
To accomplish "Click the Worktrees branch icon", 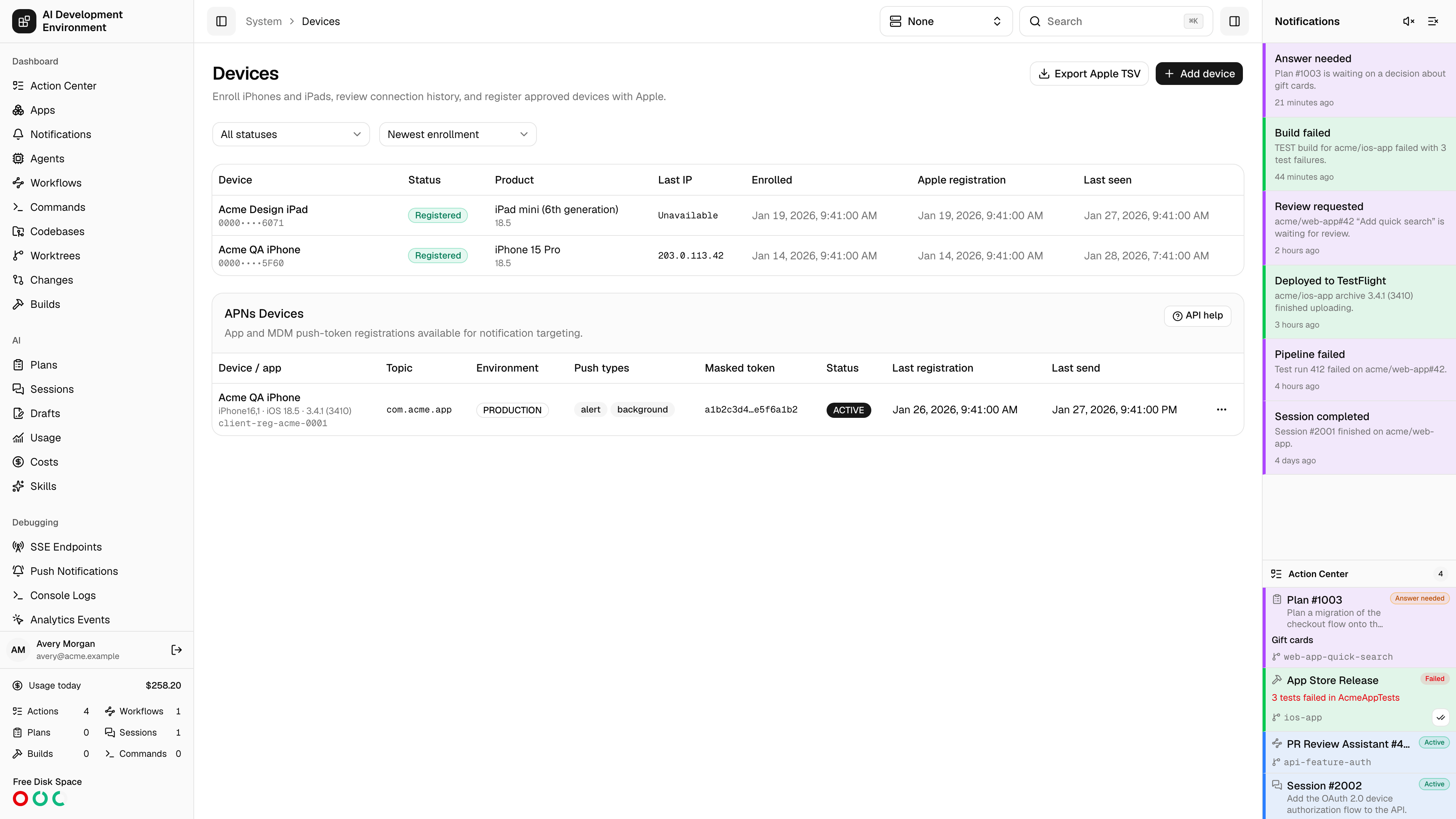I will [x=18, y=256].
